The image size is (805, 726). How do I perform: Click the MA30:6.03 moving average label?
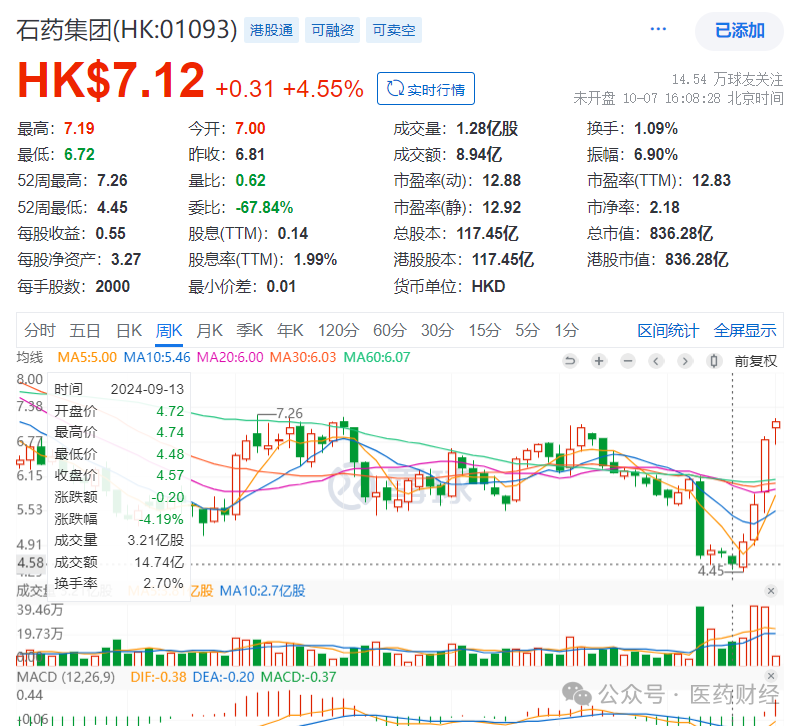[x=303, y=357]
